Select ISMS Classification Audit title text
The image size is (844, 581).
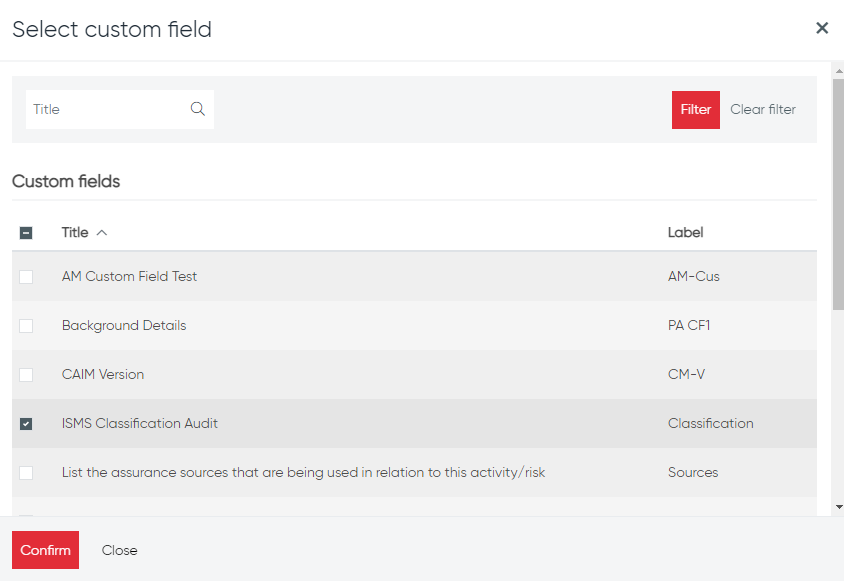[x=139, y=423]
